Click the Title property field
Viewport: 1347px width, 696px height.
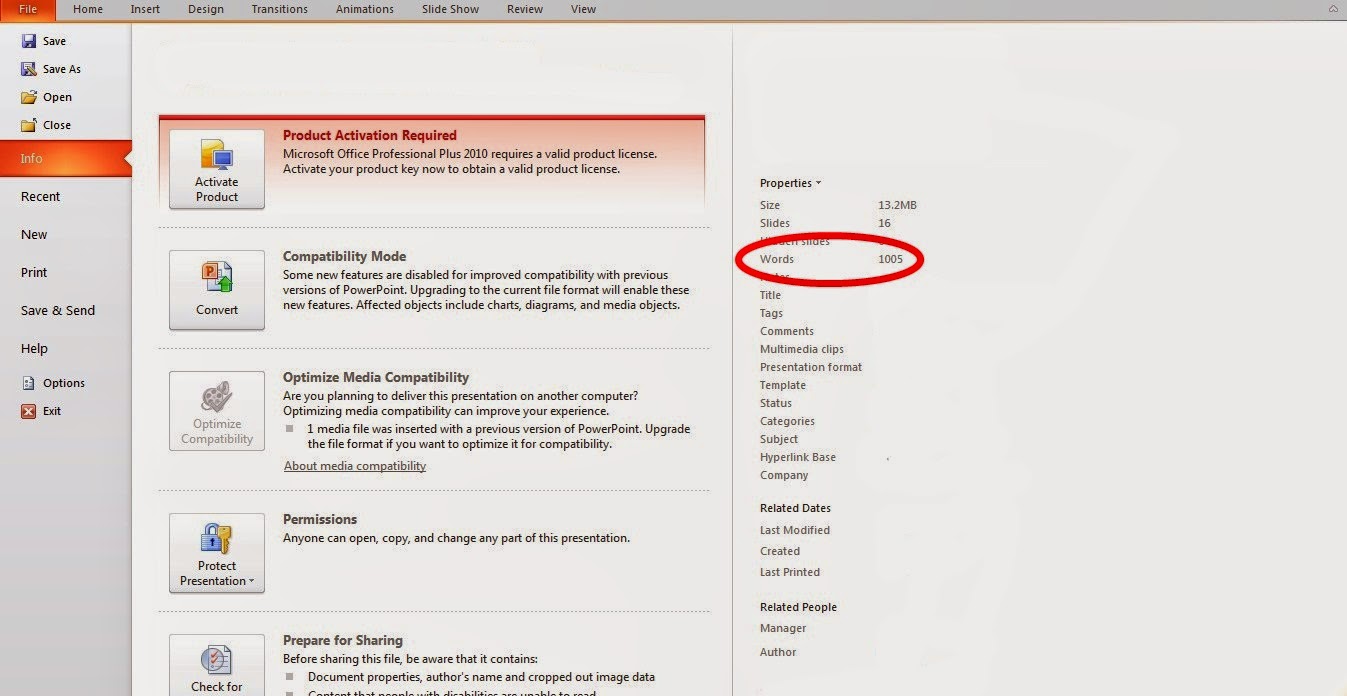point(770,295)
